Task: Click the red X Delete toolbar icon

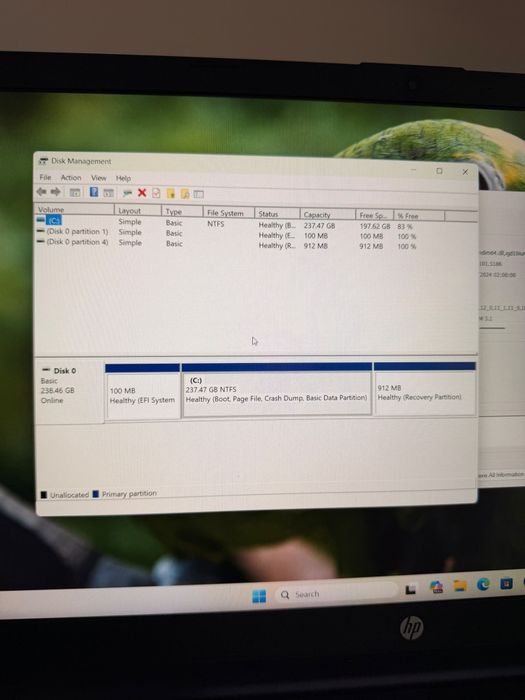Action: coord(142,192)
